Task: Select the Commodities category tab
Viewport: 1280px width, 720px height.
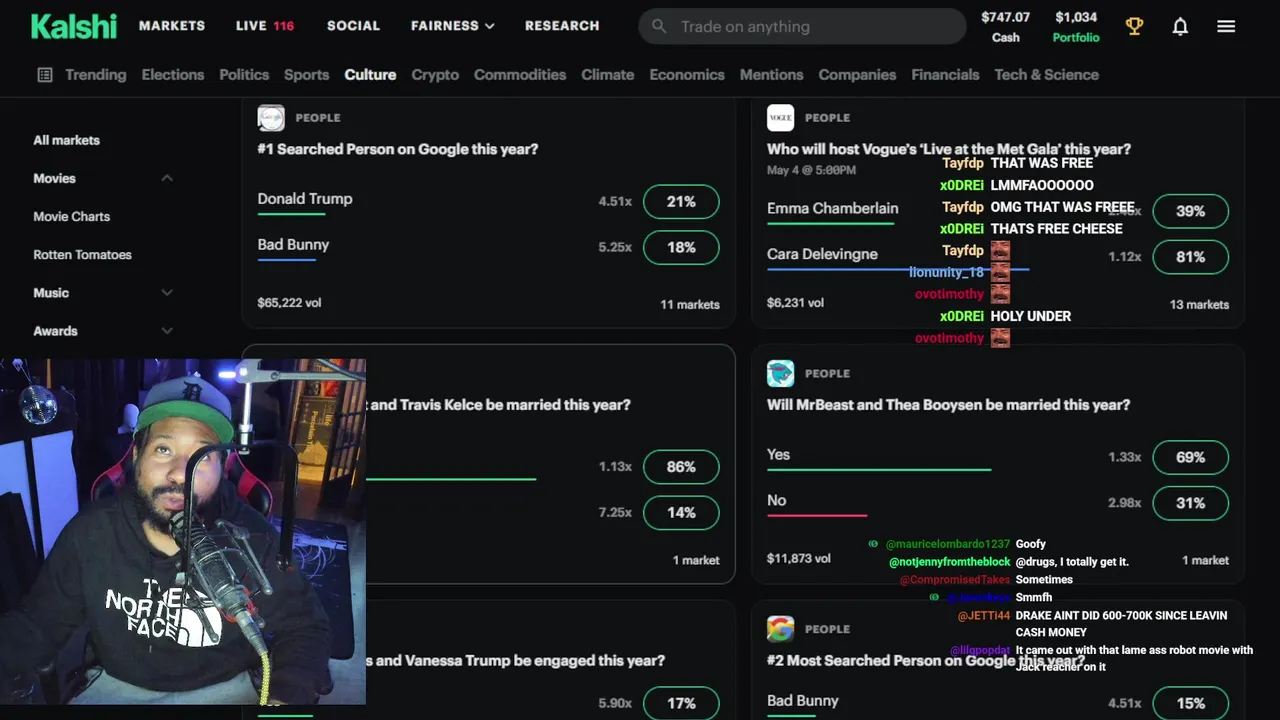Action: pyautogui.click(x=520, y=75)
